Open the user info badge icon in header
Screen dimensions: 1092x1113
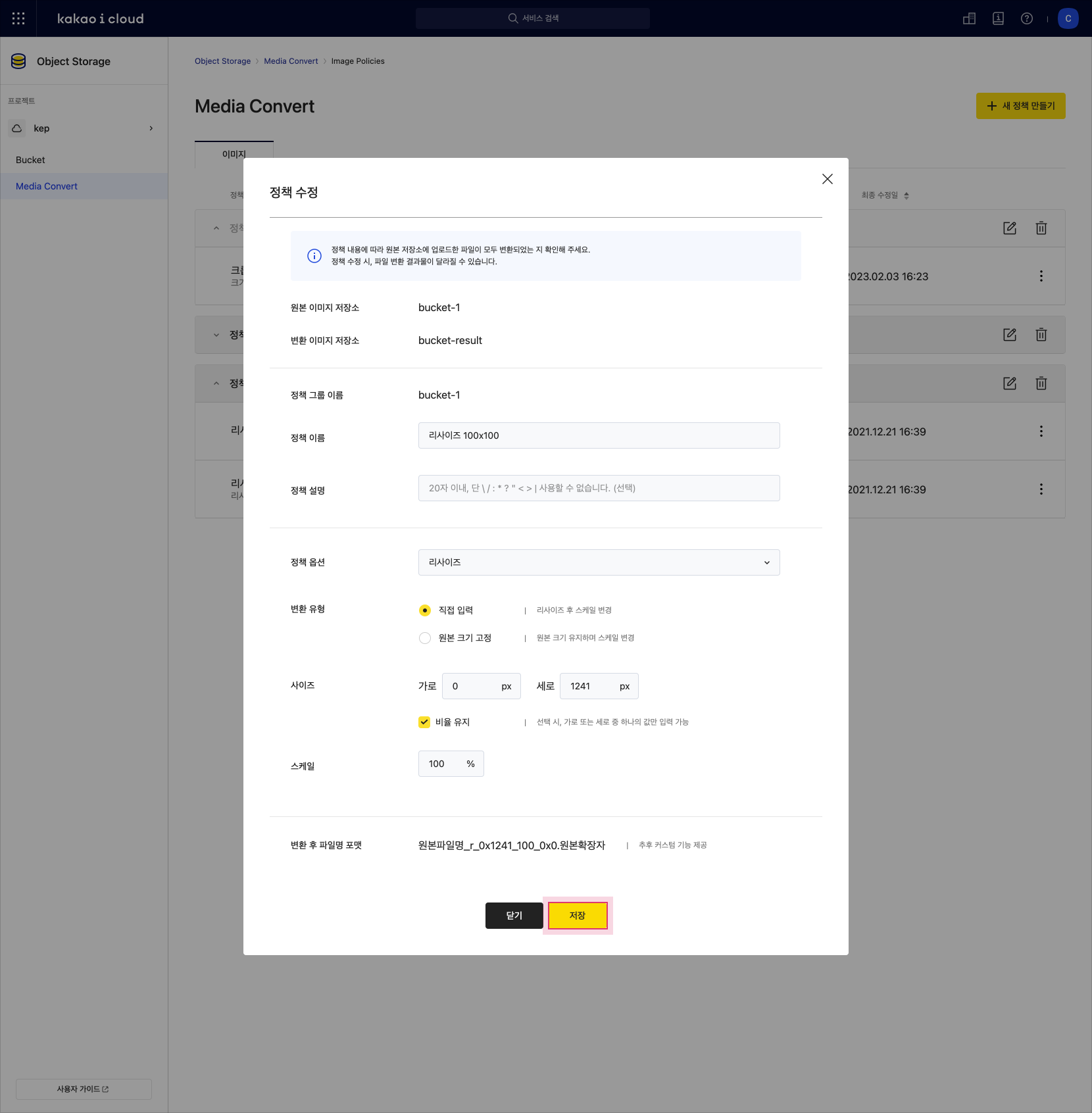point(998,18)
